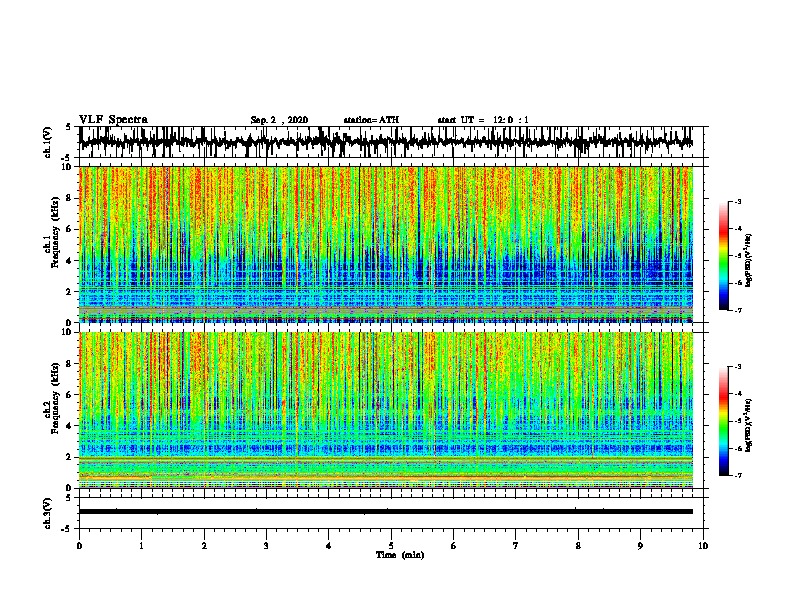Click the "5" tick on ch.1(V) axis
This screenshot has height=612, width=792.
point(68,127)
